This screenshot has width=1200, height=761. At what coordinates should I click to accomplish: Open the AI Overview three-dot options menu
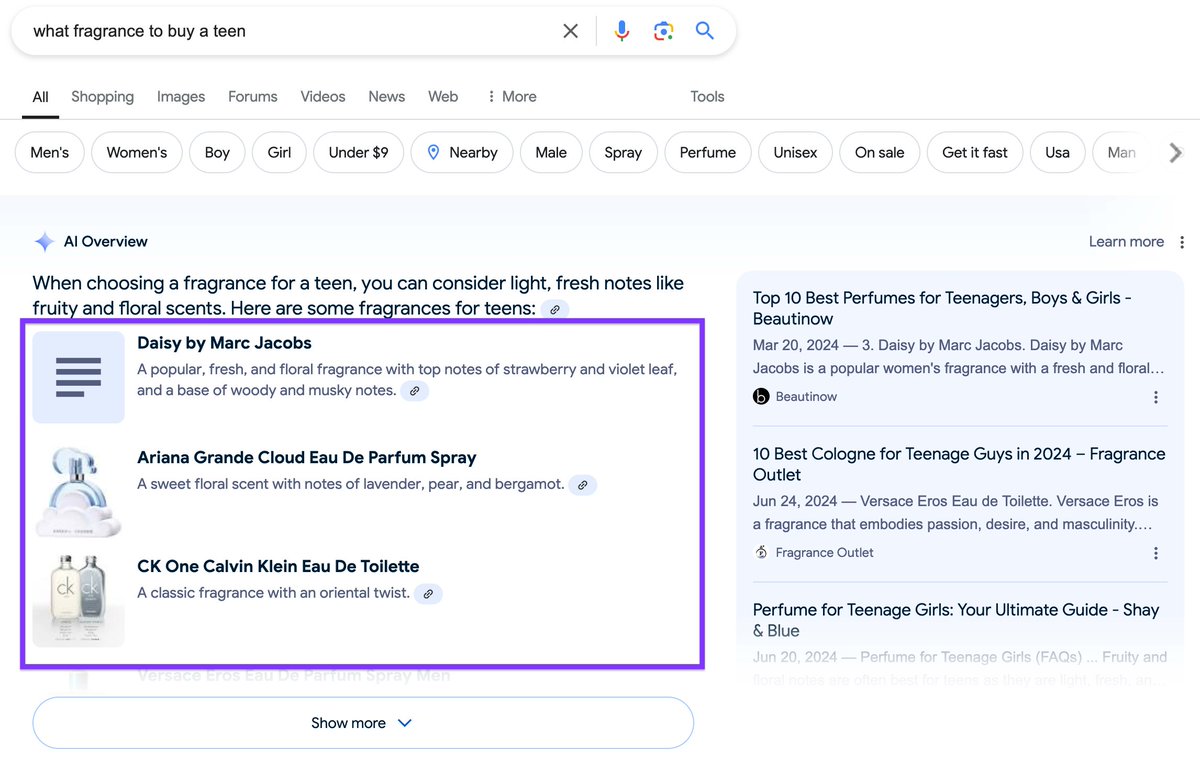(x=1182, y=242)
